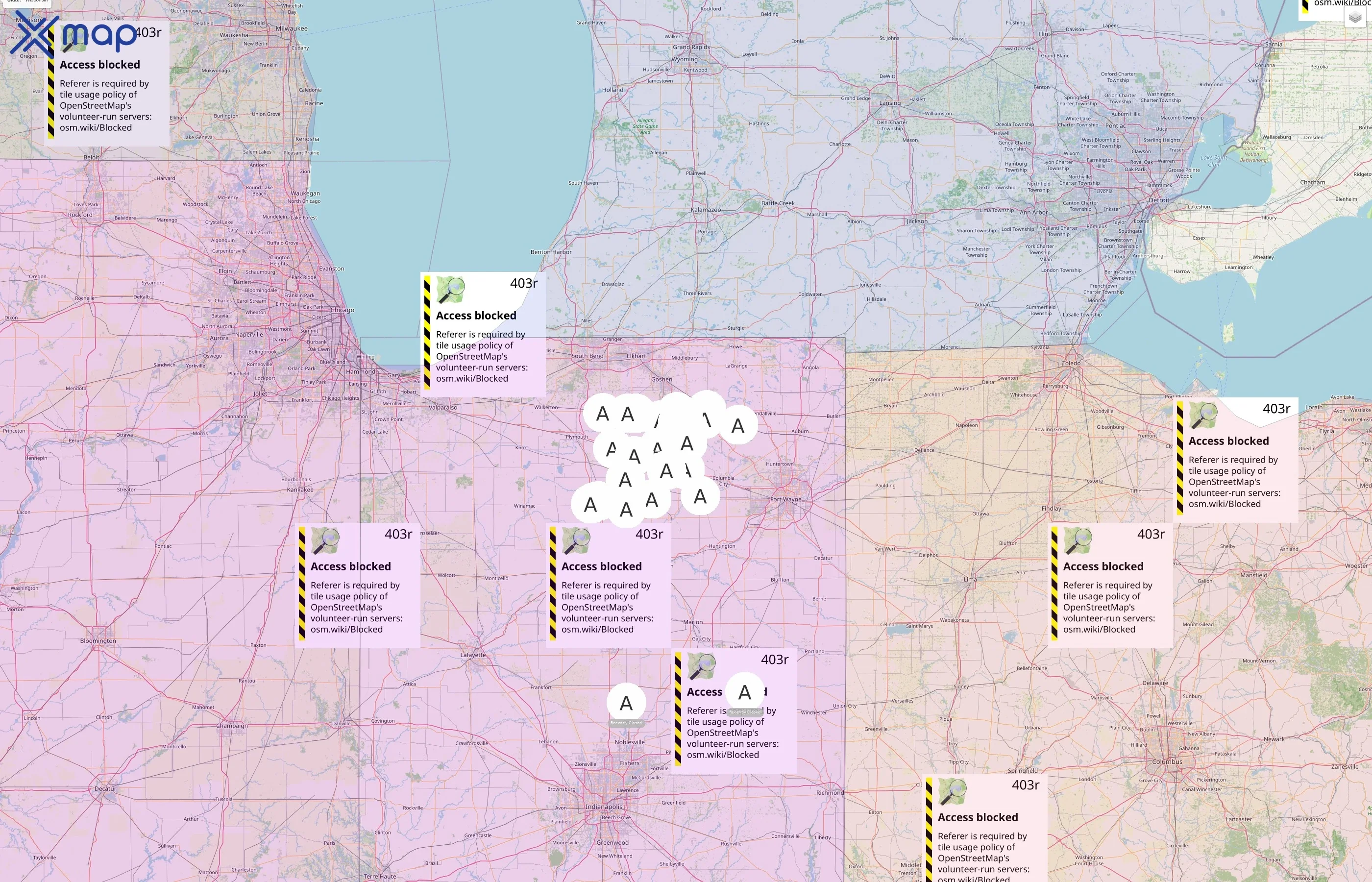Click the Kenosha city label
1372x882 pixels.
pos(307,139)
